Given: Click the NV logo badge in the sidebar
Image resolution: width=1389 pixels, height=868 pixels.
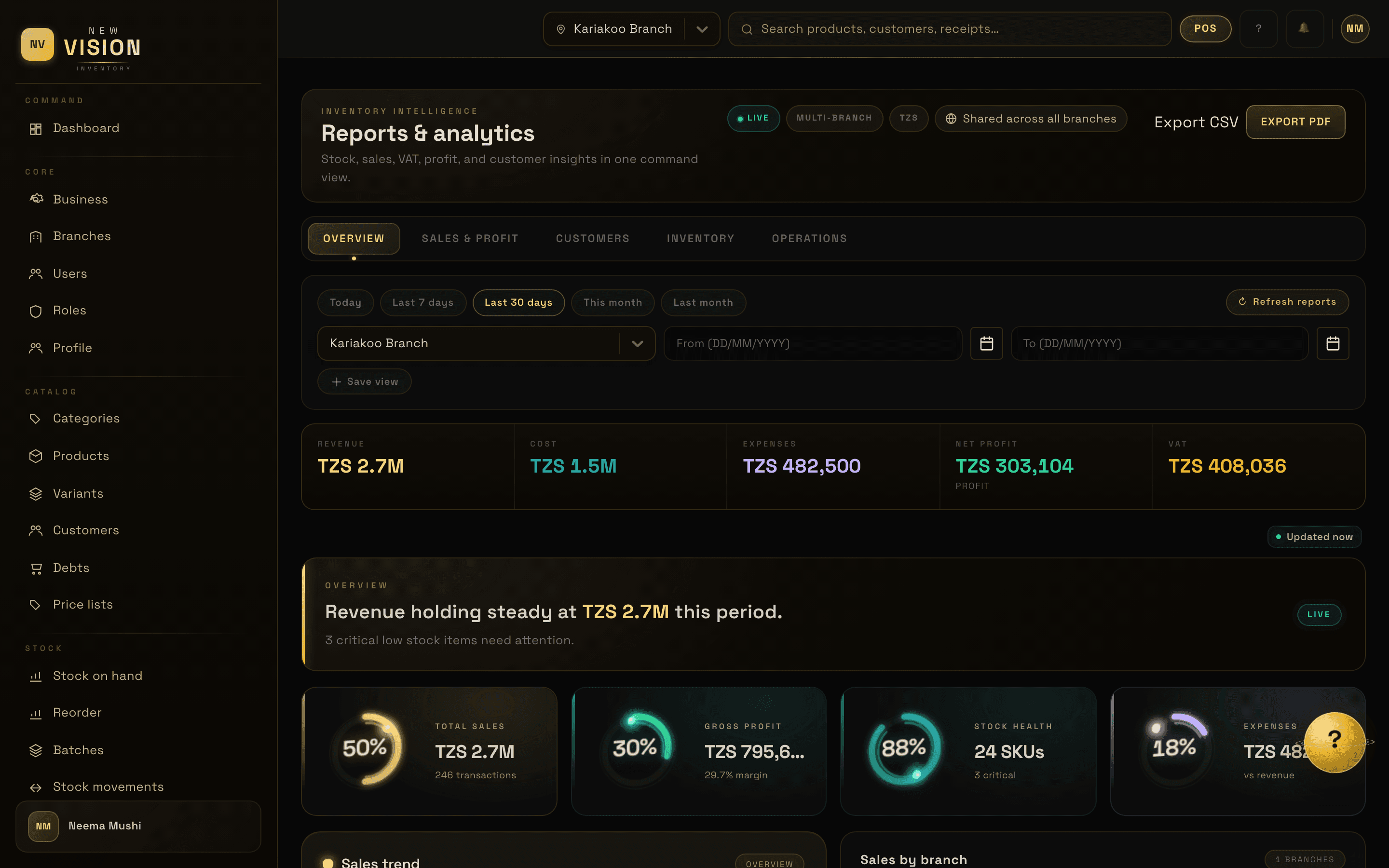Looking at the screenshot, I should pyautogui.click(x=37, y=44).
